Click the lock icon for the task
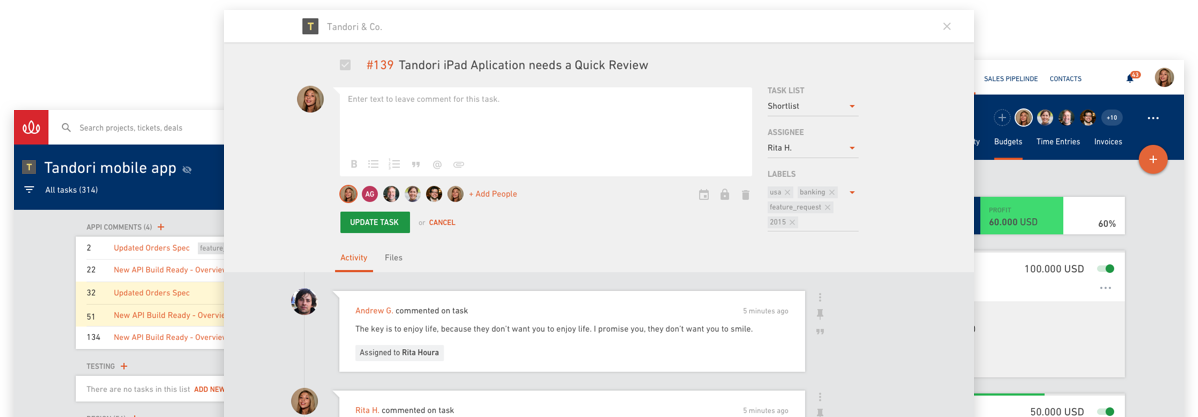This screenshot has height=417, width=1198. point(724,195)
